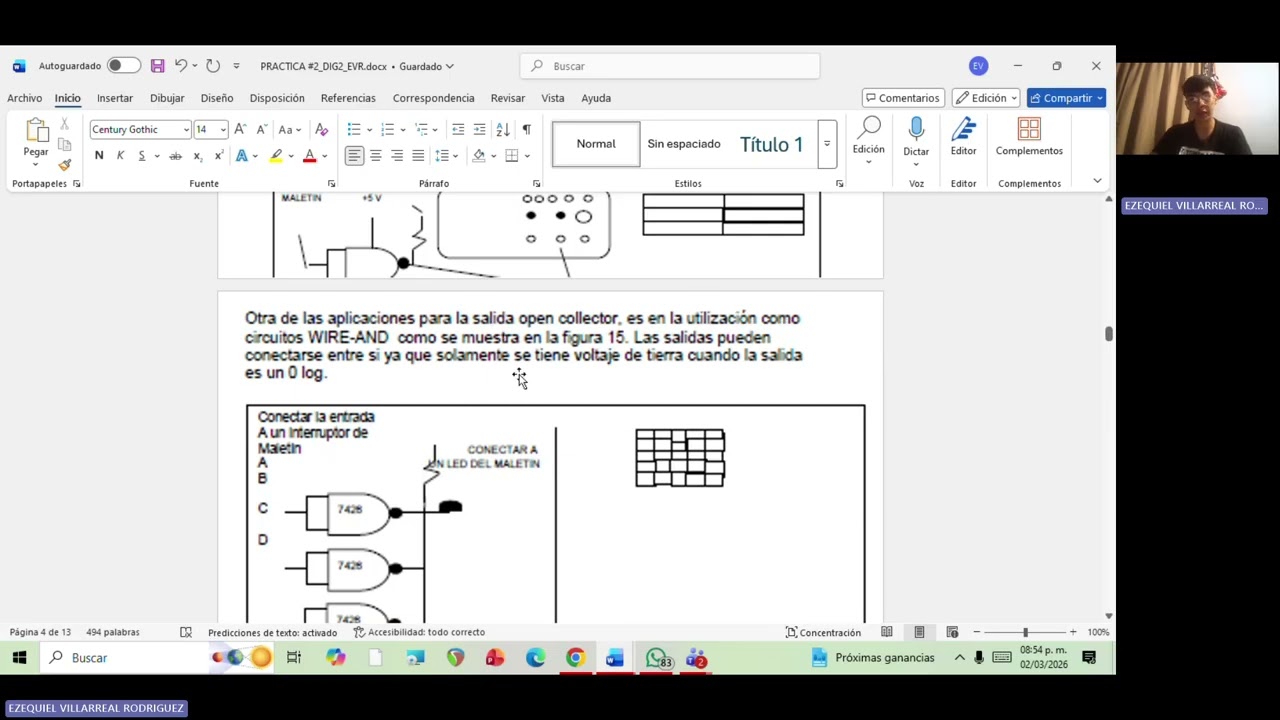Apply red font color

[x=309, y=156]
